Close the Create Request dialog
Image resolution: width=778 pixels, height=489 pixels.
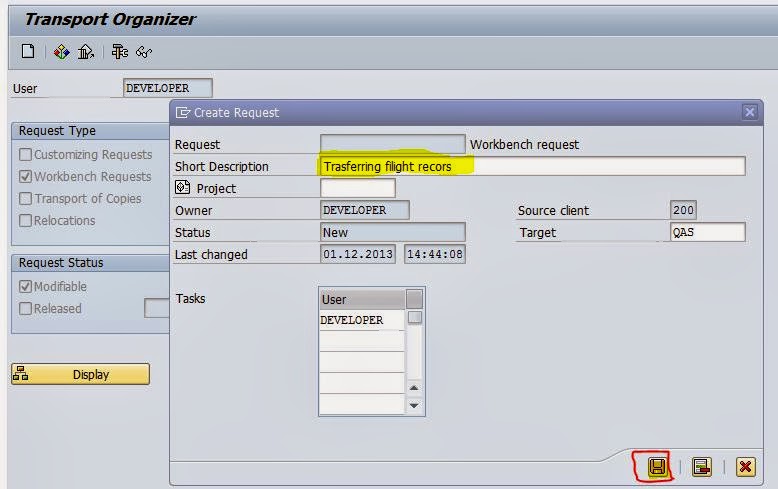(749, 112)
